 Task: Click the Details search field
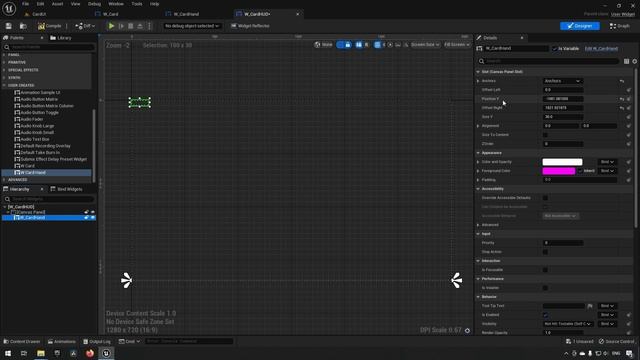548,61
